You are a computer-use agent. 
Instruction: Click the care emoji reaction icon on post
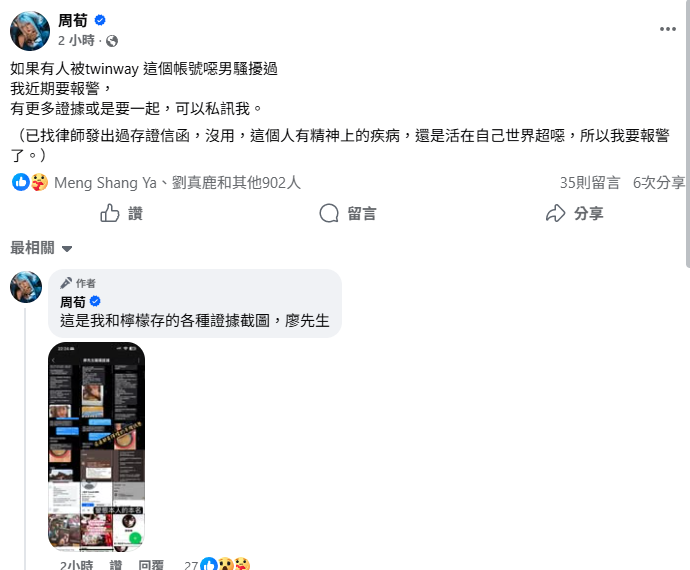(x=39, y=182)
